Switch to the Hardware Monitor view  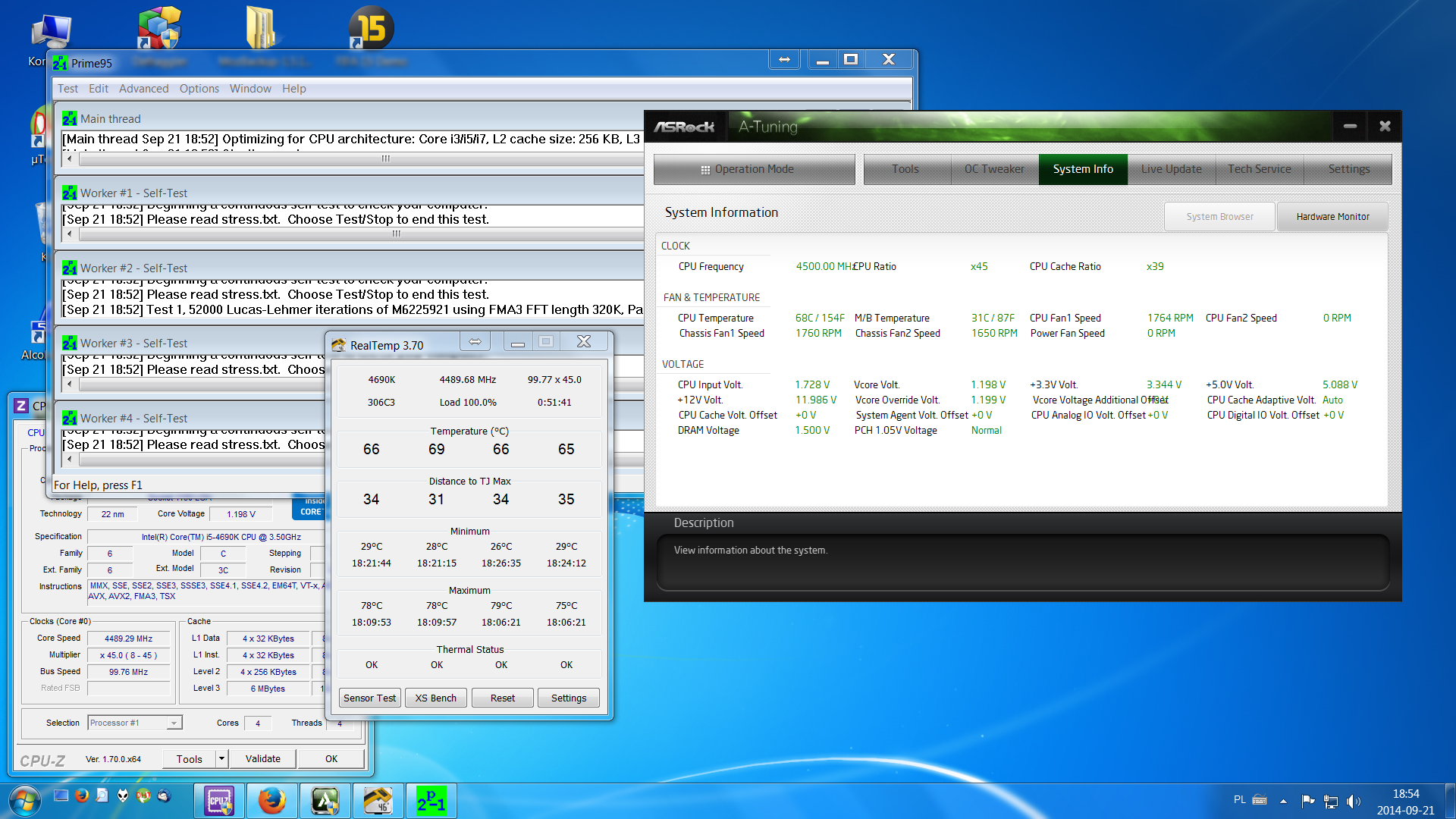(x=1332, y=217)
